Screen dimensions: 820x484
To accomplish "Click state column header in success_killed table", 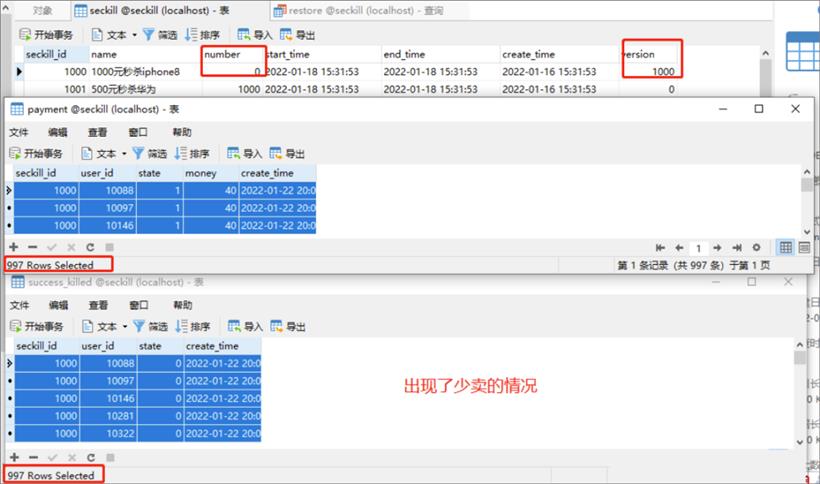I will pos(160,346).
